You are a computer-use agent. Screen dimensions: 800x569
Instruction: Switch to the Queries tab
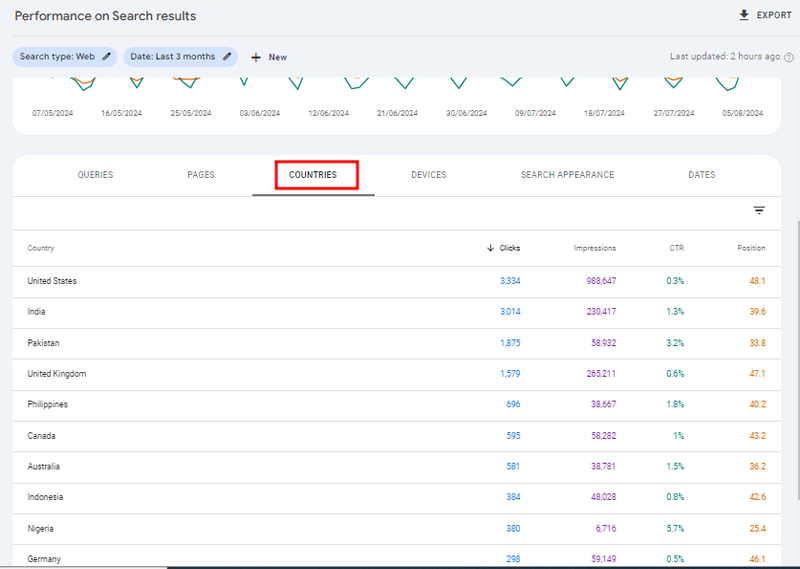pyautogui.click(x=95, y=175)
